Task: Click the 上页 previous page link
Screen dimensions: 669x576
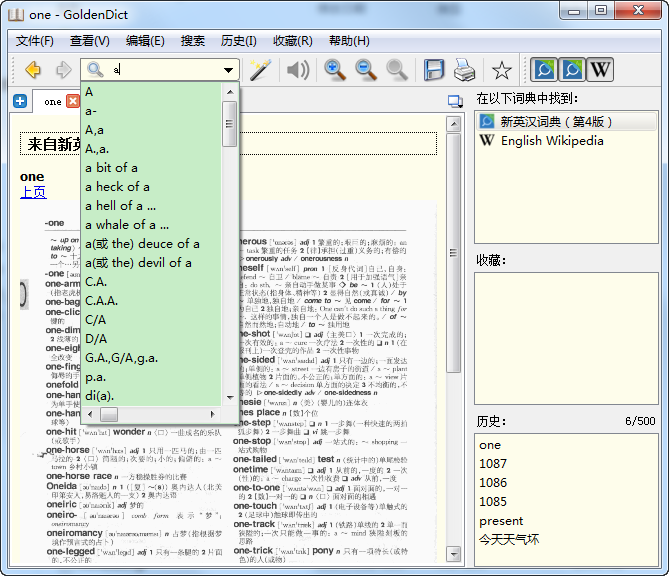Action: click(x=33, y=192)
